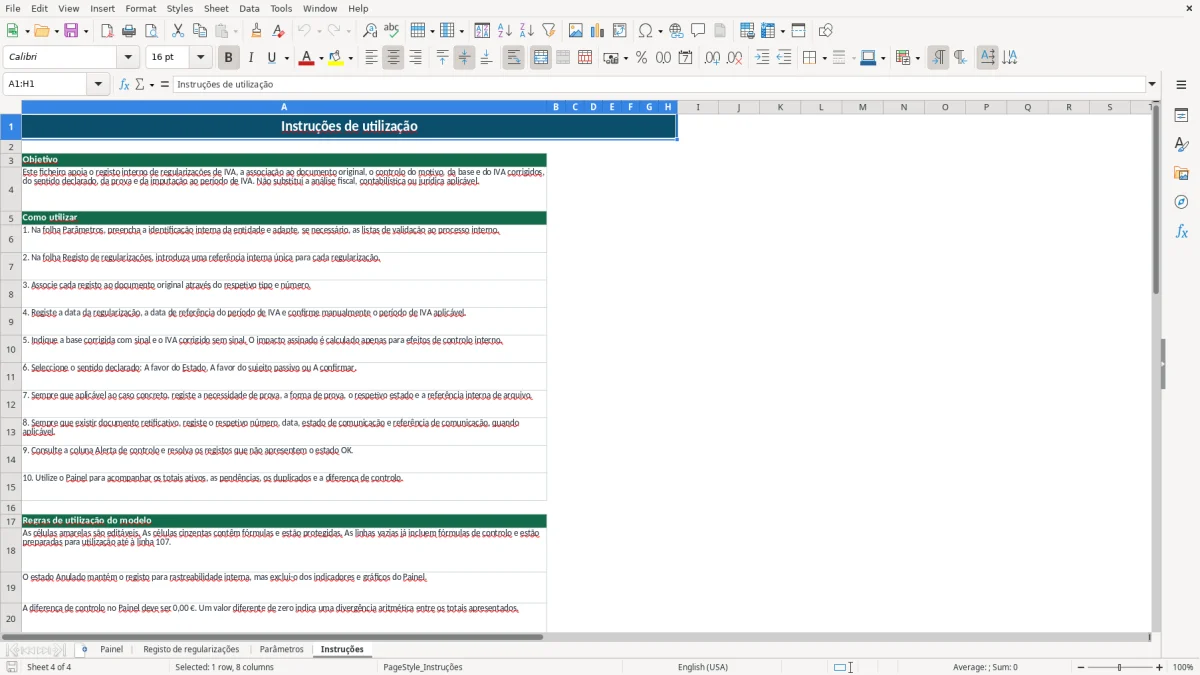The height and width of the screenshot is (675, 1200).
Task: Click the zoom in plus button
Action: 1160,667
